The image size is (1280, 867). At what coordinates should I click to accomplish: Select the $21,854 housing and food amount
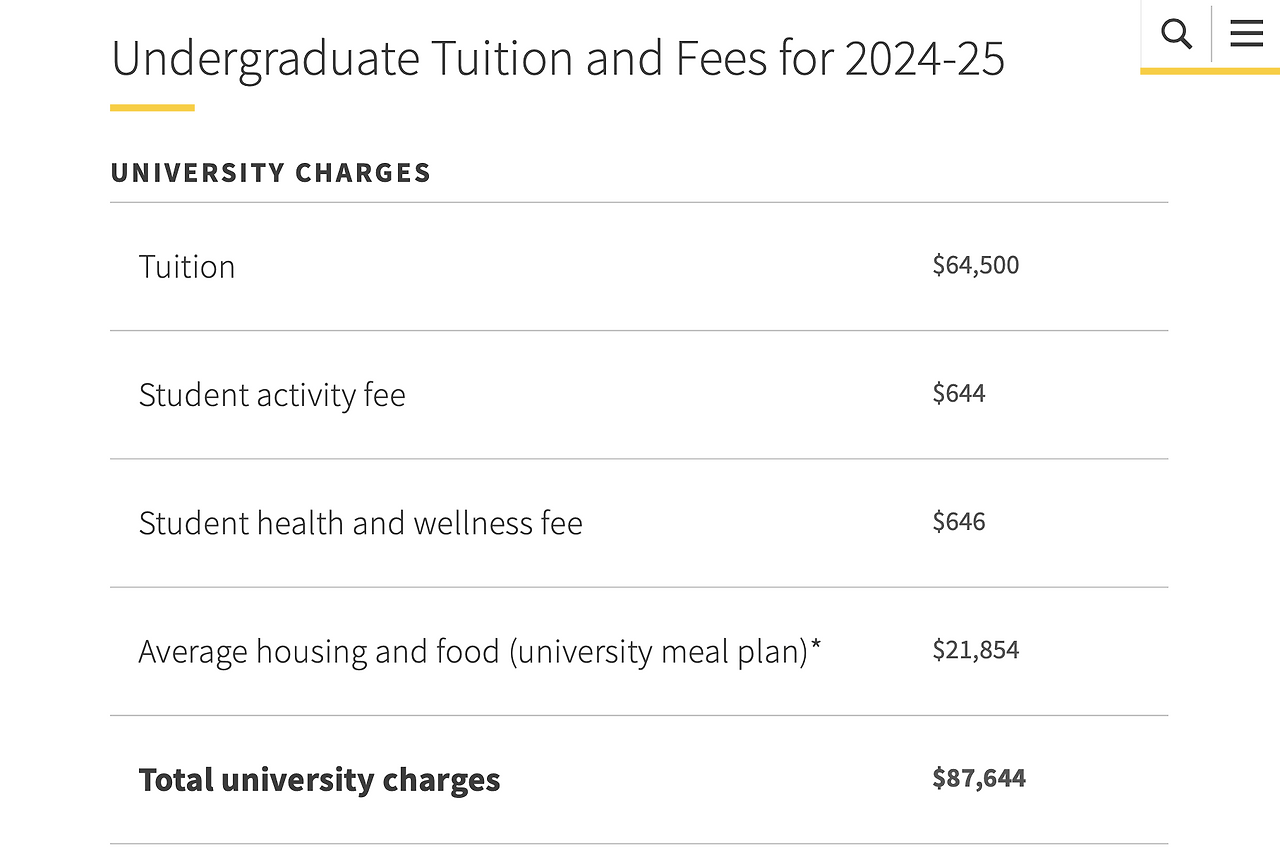[975, 650]
